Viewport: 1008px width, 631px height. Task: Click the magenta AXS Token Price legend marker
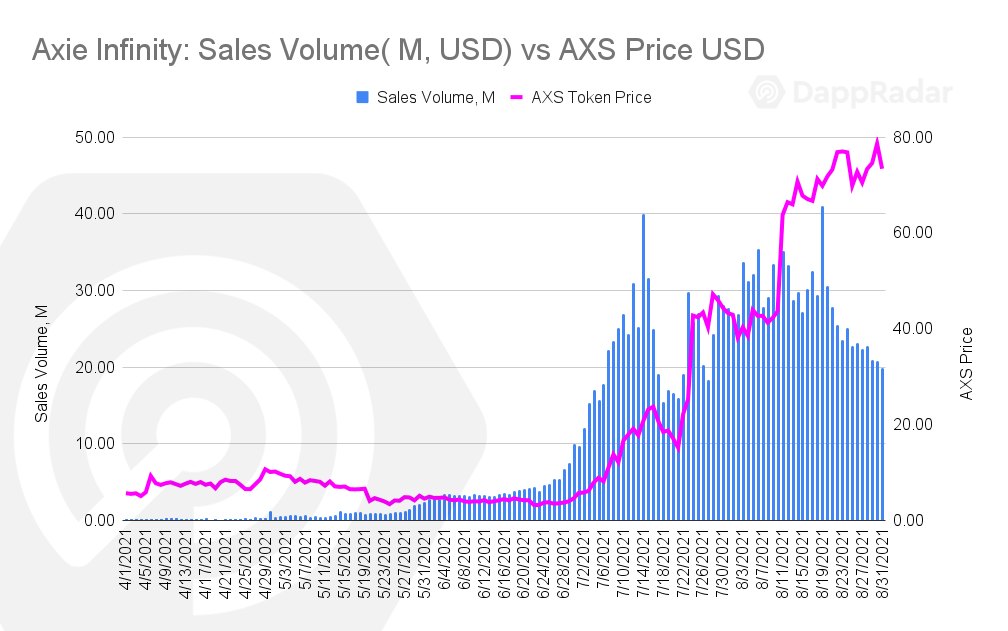pos(517,98)
